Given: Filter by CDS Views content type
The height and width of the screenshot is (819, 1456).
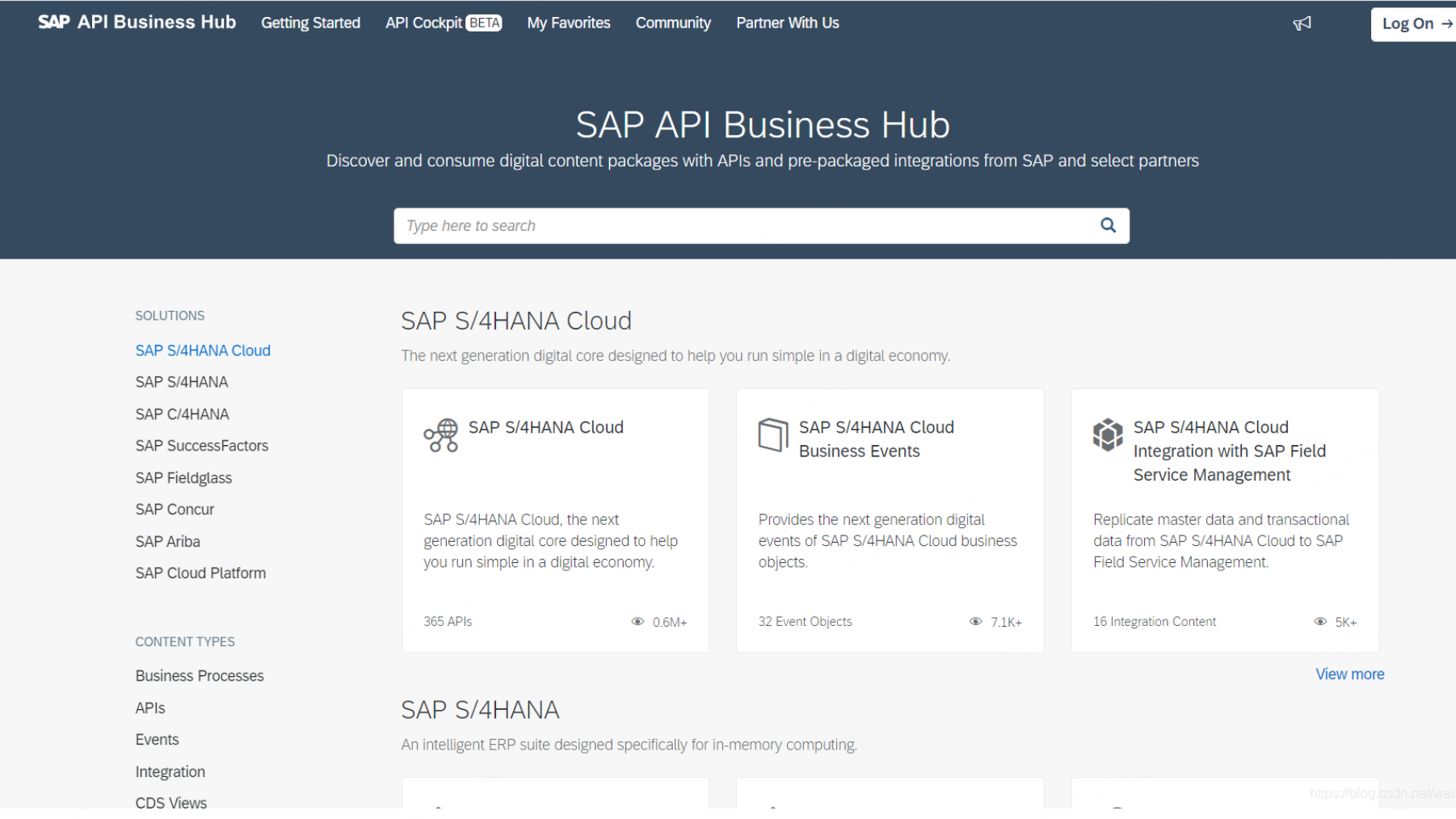Looking at the screenshot, I should pos(171,803).
